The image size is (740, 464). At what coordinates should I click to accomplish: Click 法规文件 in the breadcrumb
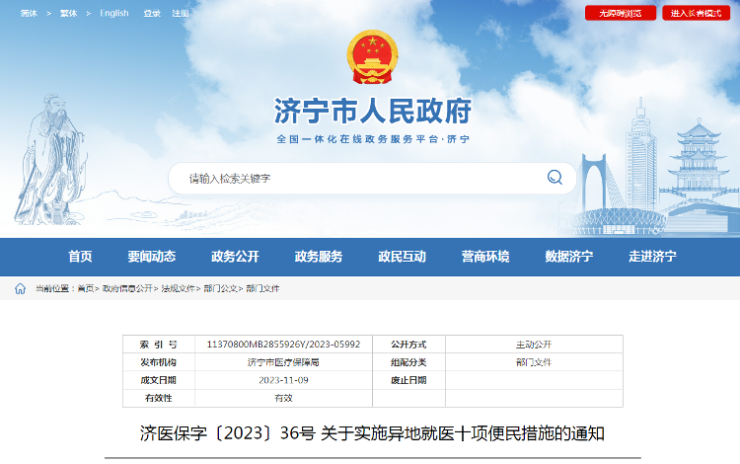[x=179, y=289]
